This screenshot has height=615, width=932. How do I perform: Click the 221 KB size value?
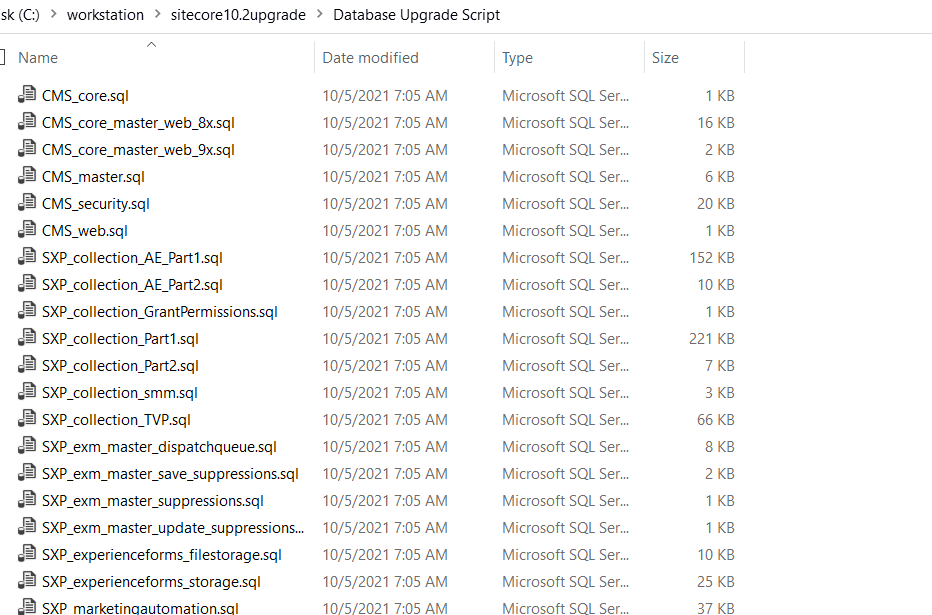pyautogui.click(x=711, y=339)
